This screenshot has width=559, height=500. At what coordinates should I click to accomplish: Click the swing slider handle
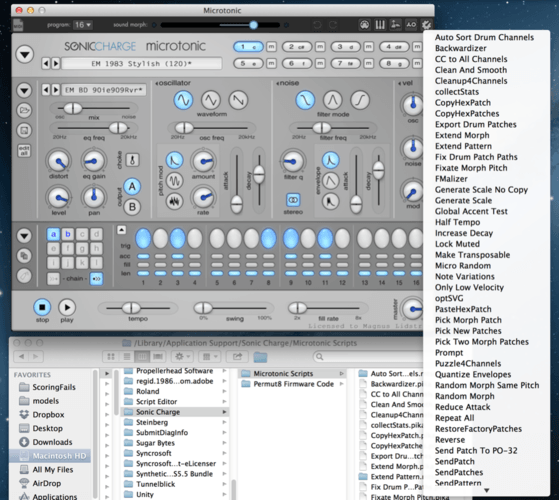pos(204,308)
